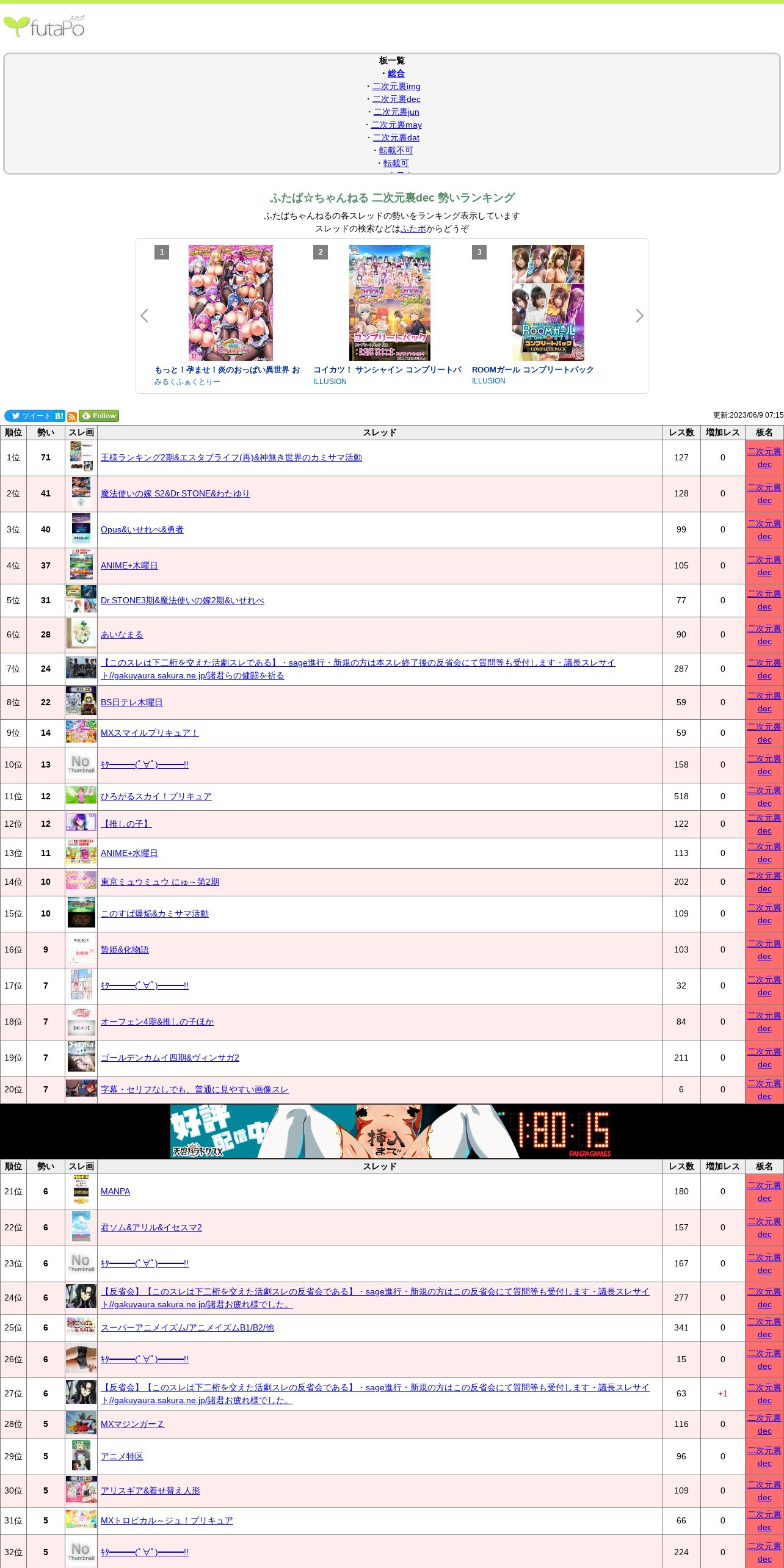
Task: Click thumbnail of rank 1 thread
Action: click(81, 457)
